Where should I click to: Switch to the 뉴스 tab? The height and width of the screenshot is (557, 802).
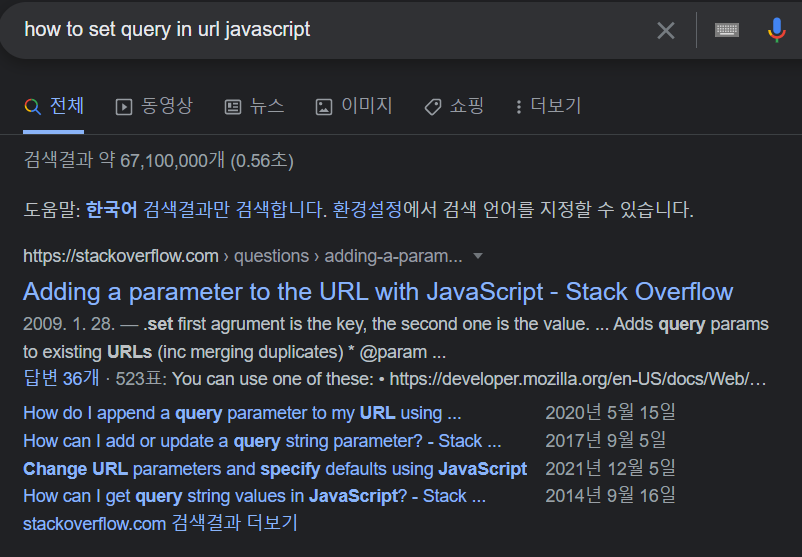[x=254, y=106]
